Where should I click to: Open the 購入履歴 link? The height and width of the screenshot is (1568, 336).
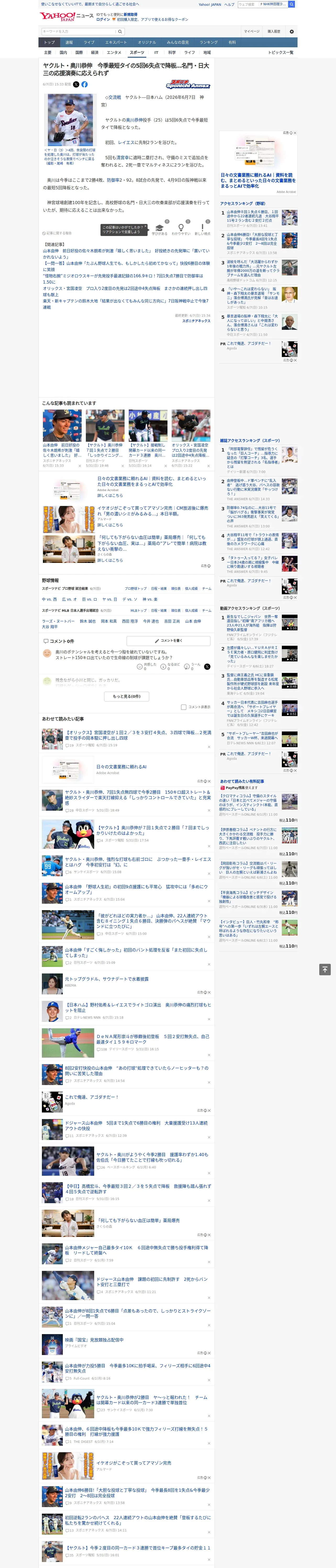click(274, 32)
